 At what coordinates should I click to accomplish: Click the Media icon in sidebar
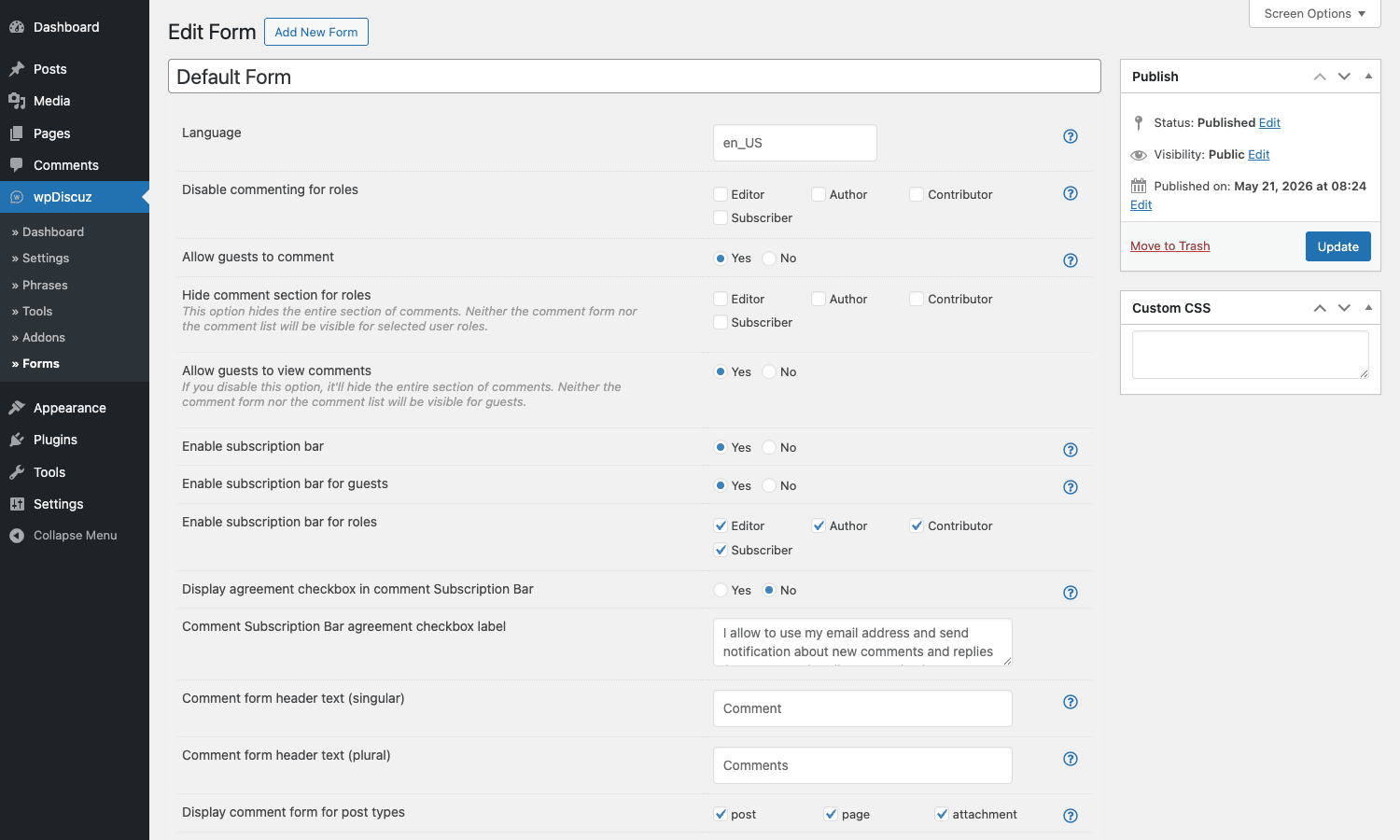[x=17, y=101]
